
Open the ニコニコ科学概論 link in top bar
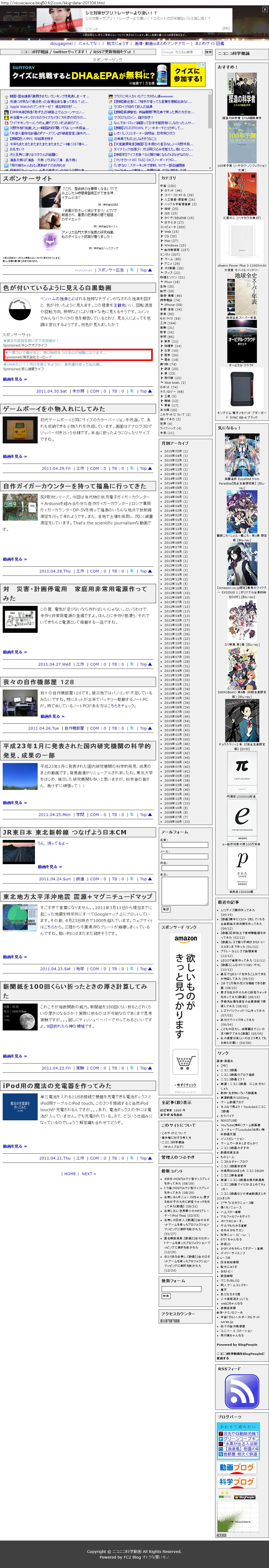click(35, 52)
